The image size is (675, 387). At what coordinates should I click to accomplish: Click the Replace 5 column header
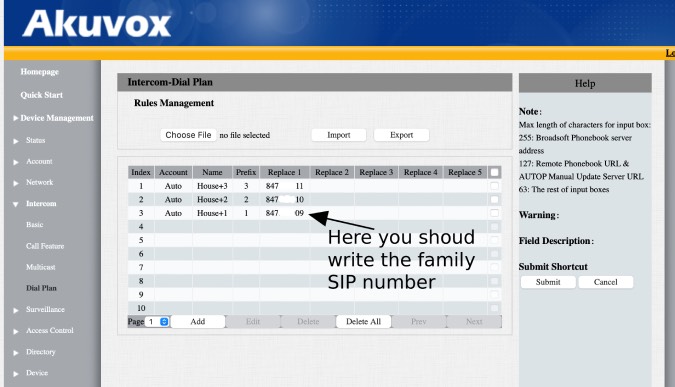(465, 173)
